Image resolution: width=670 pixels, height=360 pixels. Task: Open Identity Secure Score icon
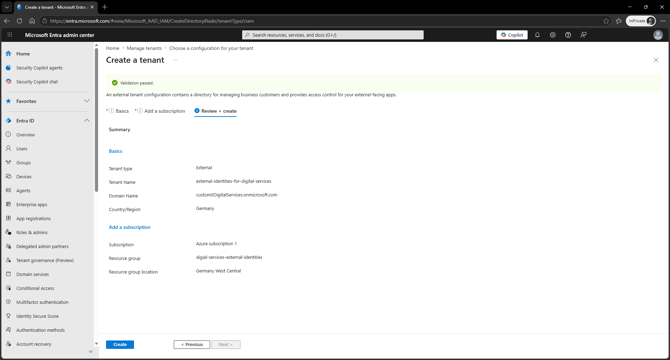8,316
